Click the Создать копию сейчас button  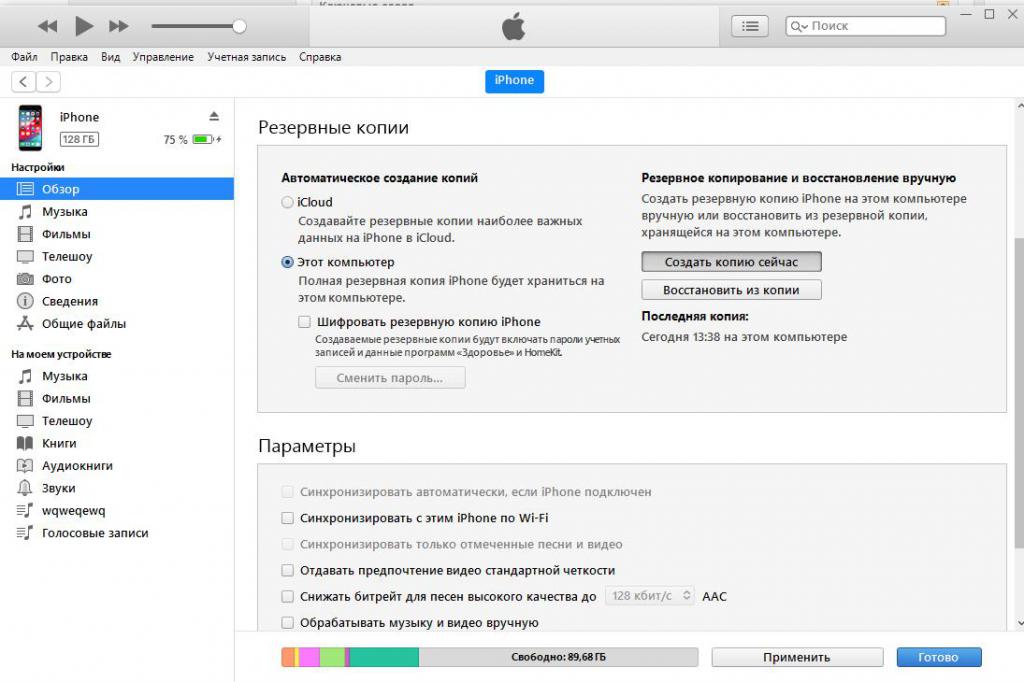click(x=731, y=262)
